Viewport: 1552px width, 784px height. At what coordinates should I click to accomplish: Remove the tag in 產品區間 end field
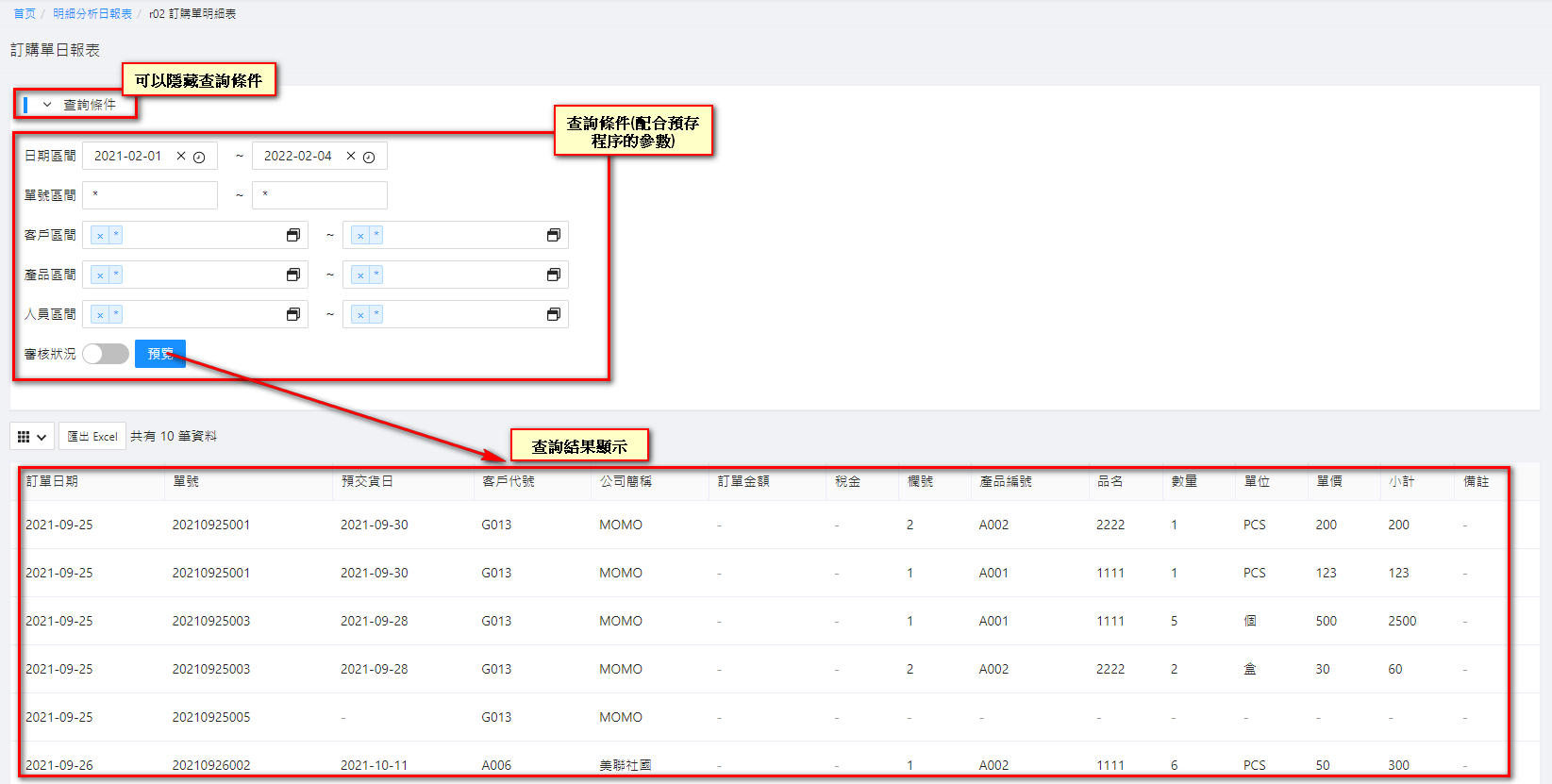click(360, 275)
